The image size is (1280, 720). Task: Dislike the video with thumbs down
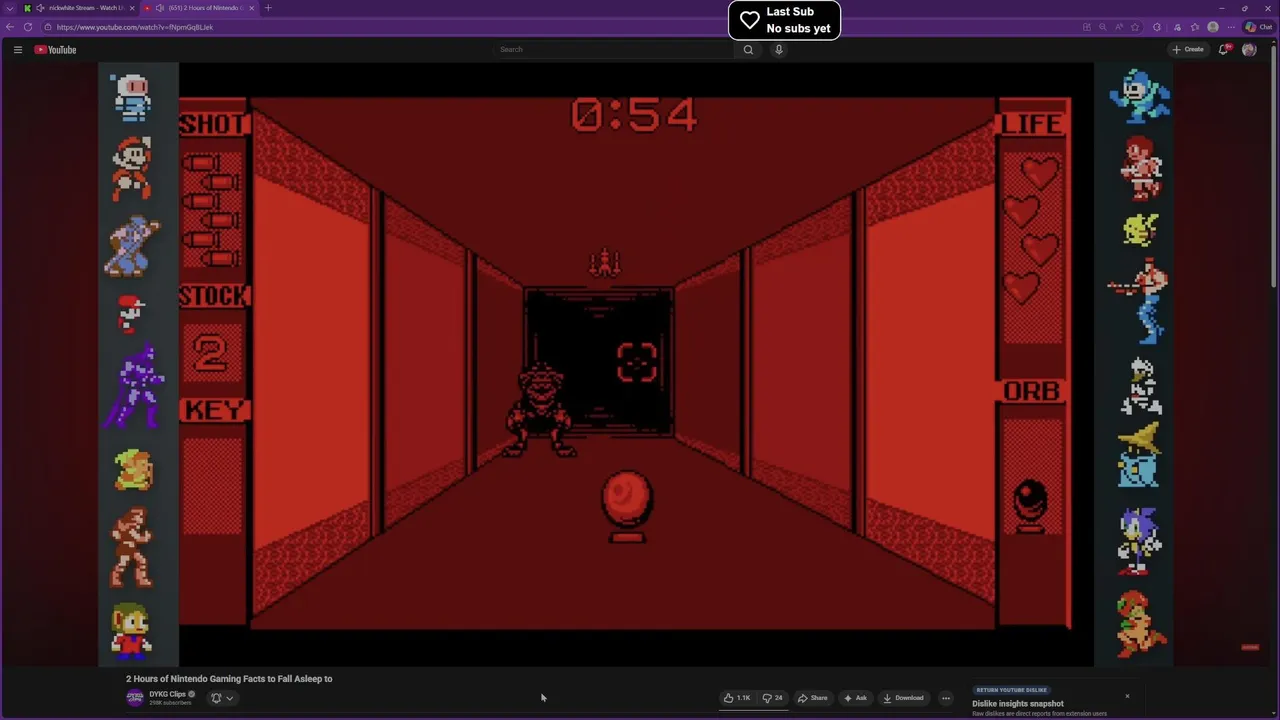tap(772, 698)
